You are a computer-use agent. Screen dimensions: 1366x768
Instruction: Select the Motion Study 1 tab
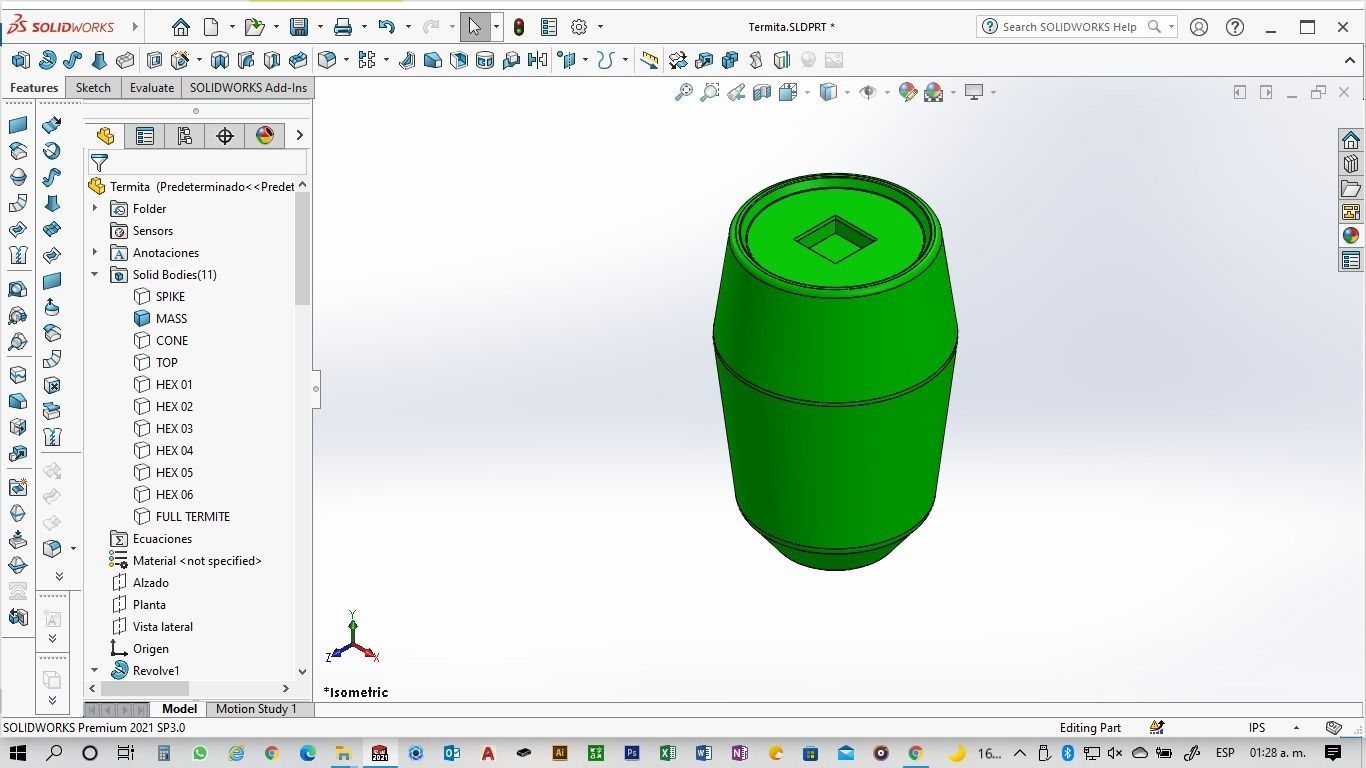pos(256,709)
